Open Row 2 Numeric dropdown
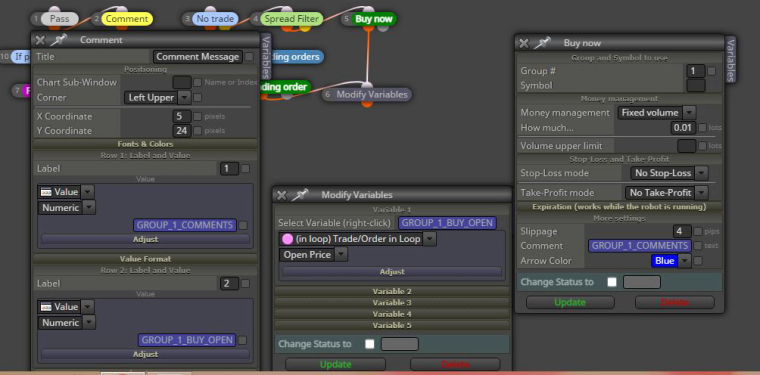This screenshot has height=375, width=760. coord(66,322)
